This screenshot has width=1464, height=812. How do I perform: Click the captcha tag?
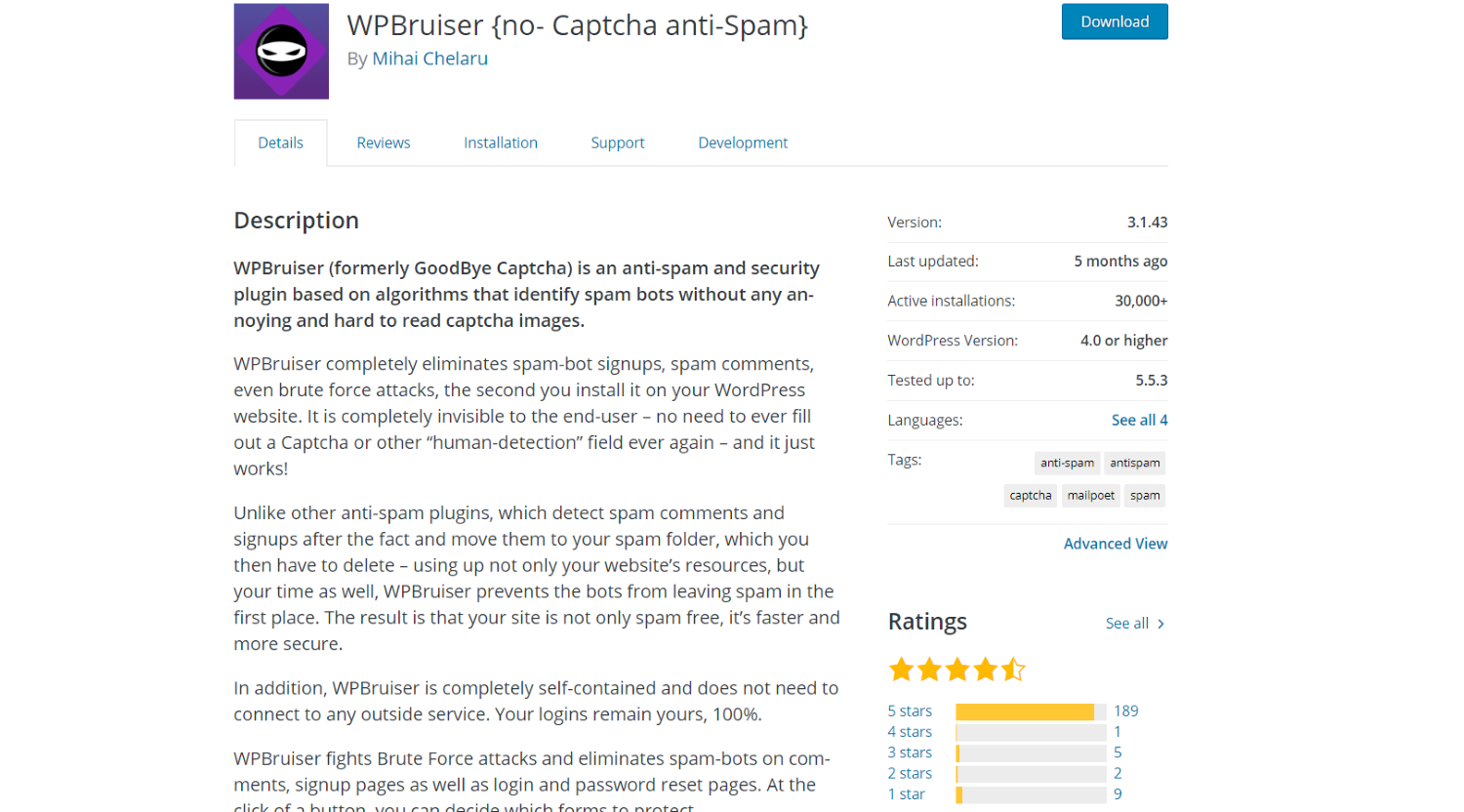[x=1031, y=495]
